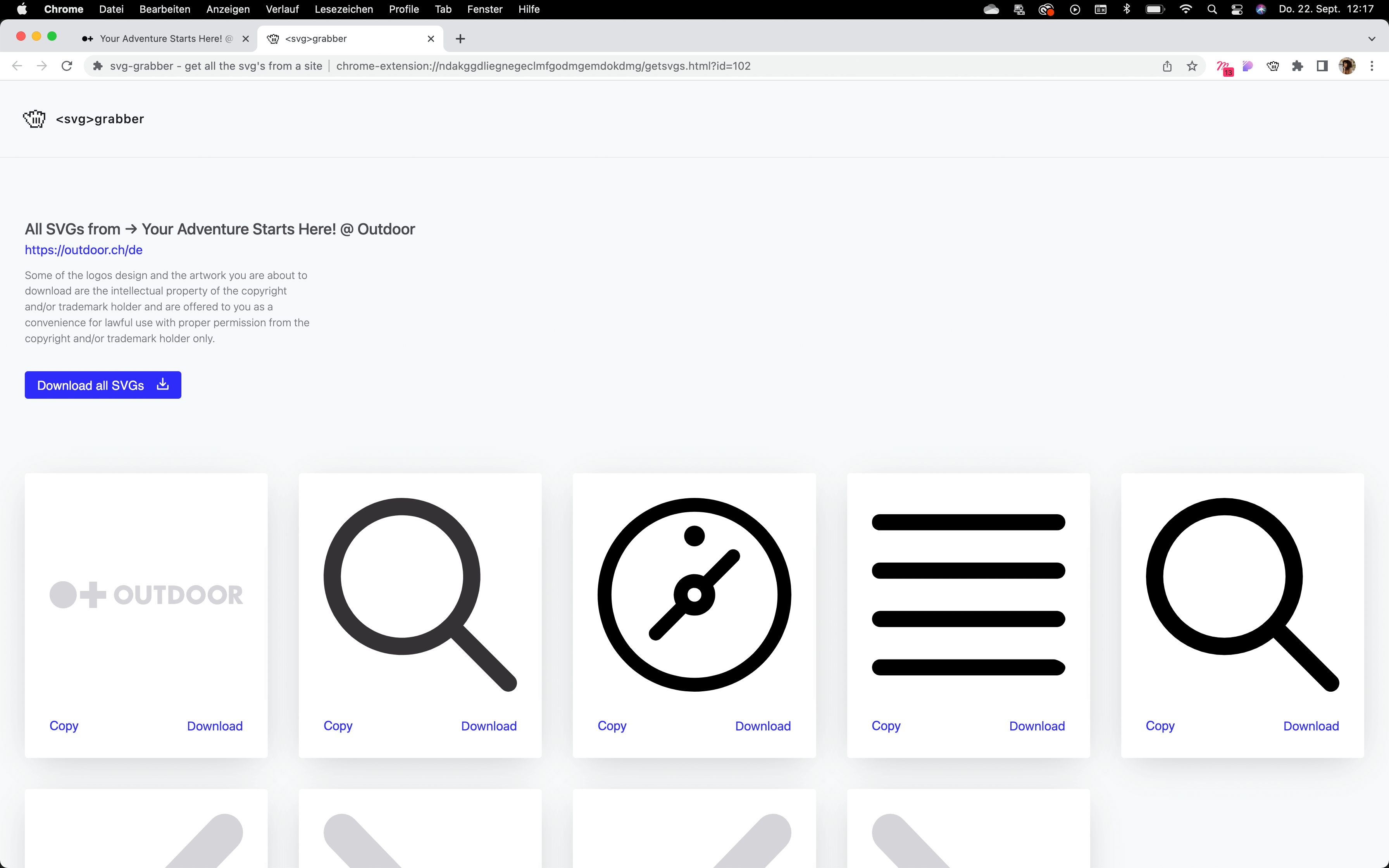Image resolution: width=1389 pixels, height=868 pixels.
Task: Click the svg-grabber hand logo icon
Action: (x=34, y=119)
